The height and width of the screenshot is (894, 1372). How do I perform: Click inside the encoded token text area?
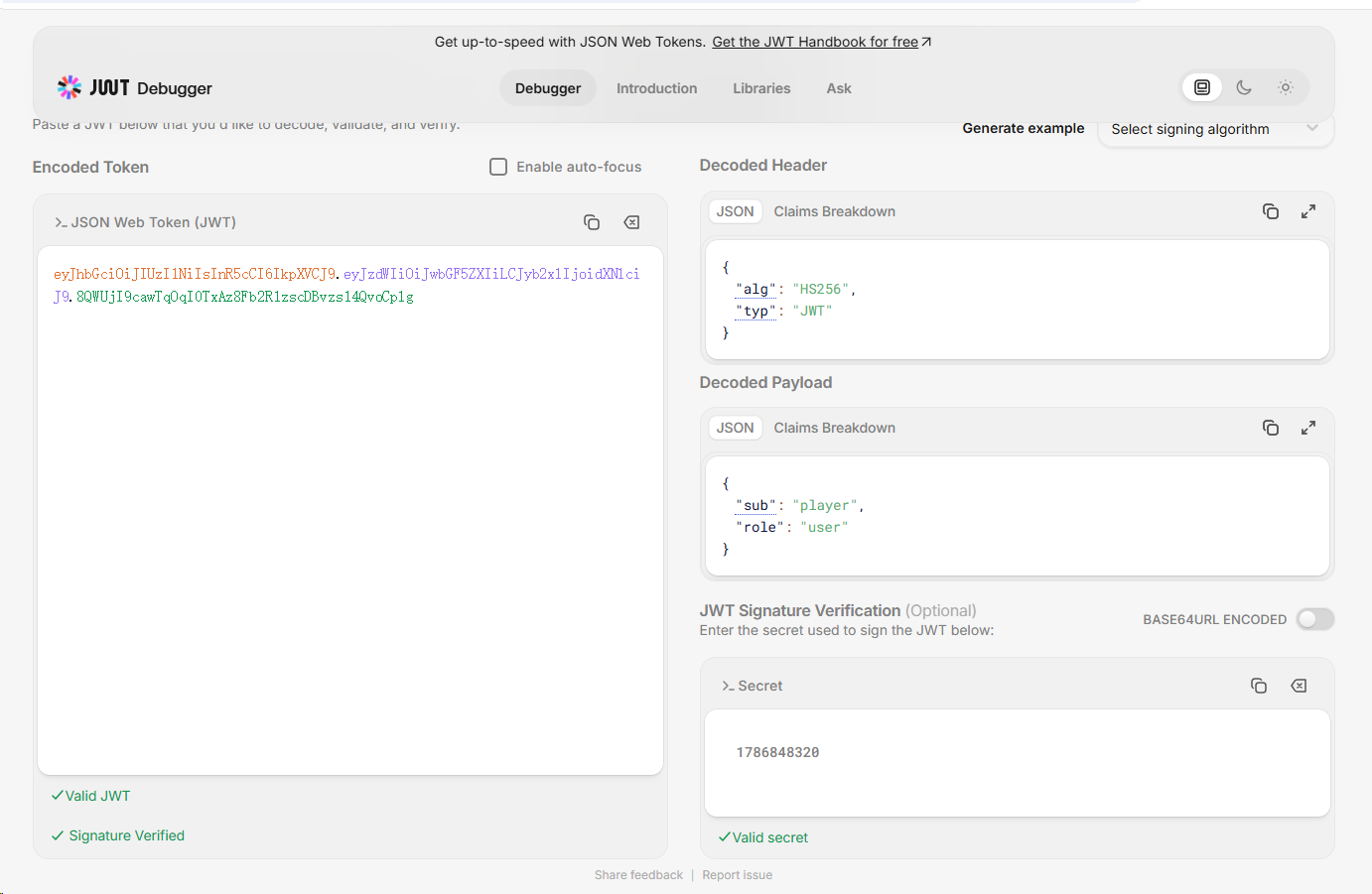tap(350, 510)
